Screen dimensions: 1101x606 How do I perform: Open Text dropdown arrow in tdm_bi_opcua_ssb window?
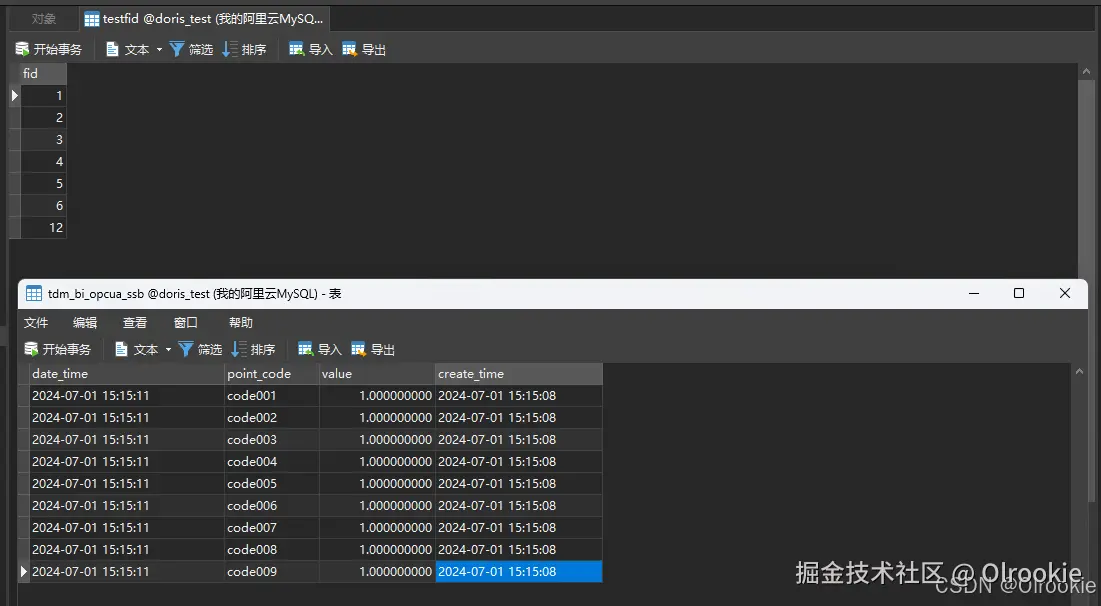(x=169, y=349)
